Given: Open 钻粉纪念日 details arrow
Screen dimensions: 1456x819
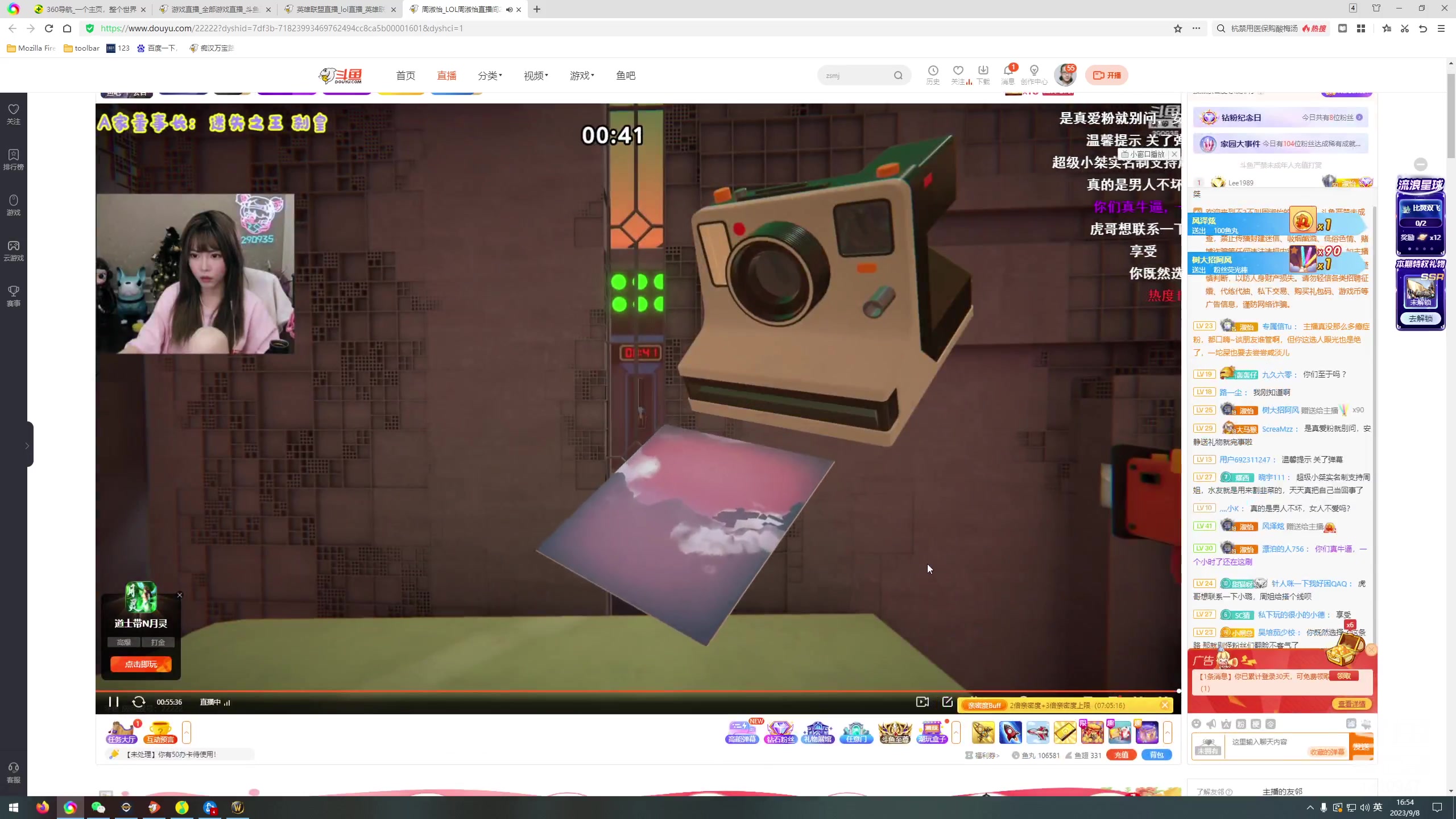Looking at the screenshot, I should (x=1359, y=117).
